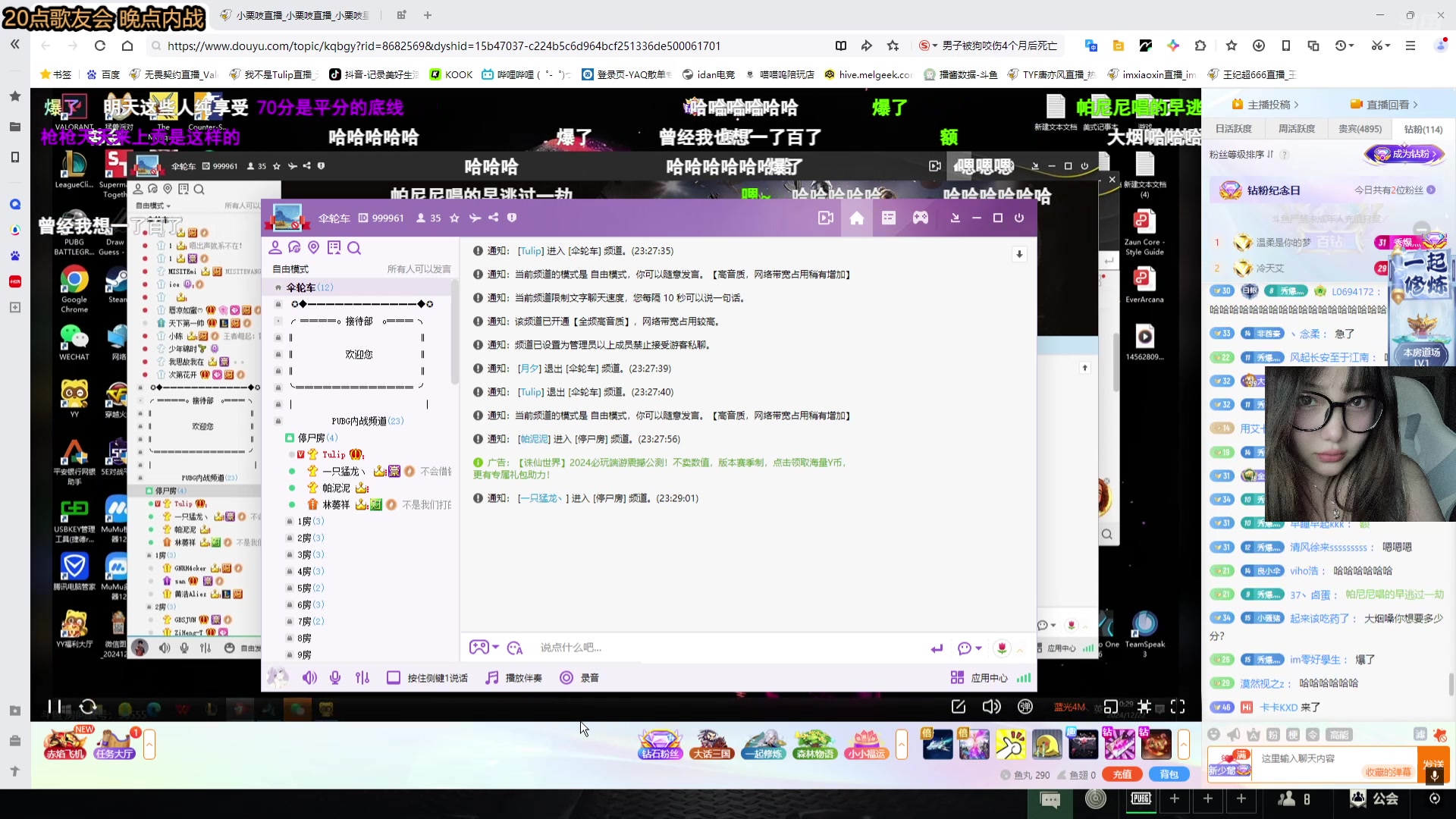The width and height of the screenshot is (1456, 819).
Task: Pause the Douyu live stream
Action: [54, 707]
